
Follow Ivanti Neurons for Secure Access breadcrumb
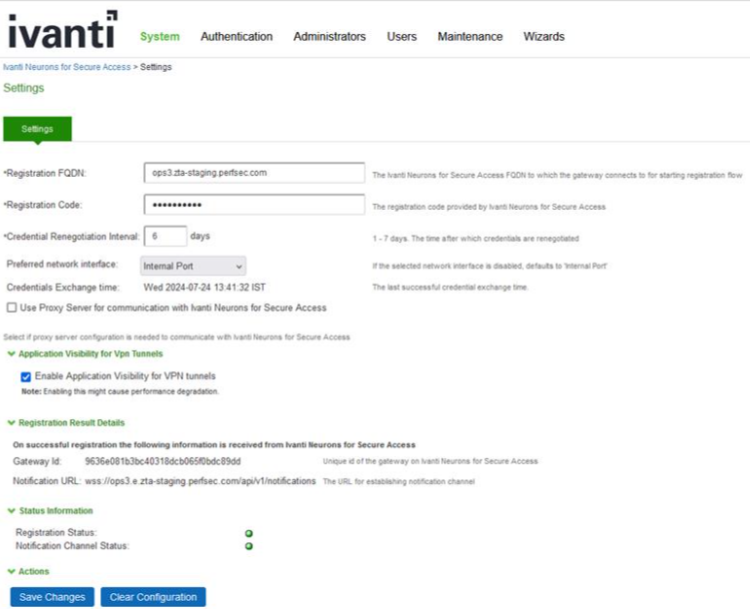click(x=66, y=67)
